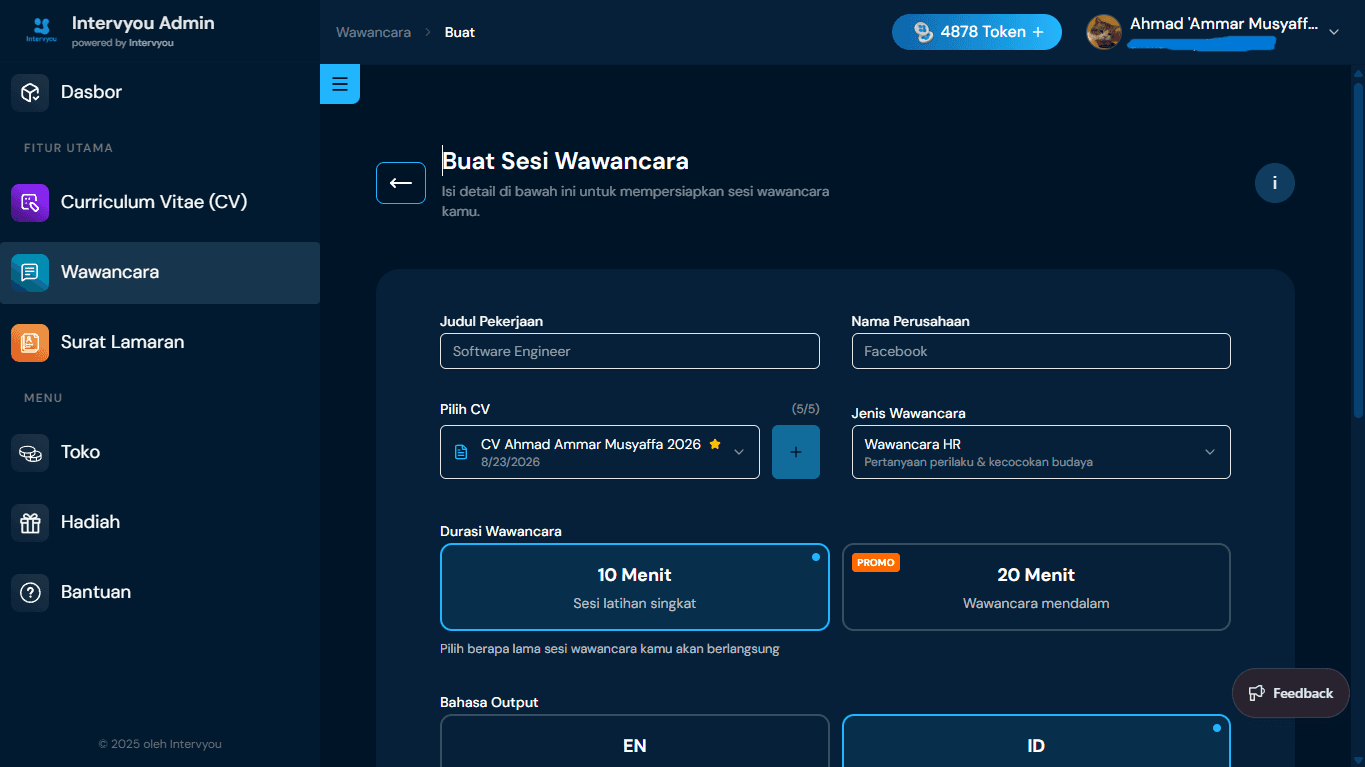Click the back arrow button
This screenshot has height=767, width=1365.
(x=401, y=183)
